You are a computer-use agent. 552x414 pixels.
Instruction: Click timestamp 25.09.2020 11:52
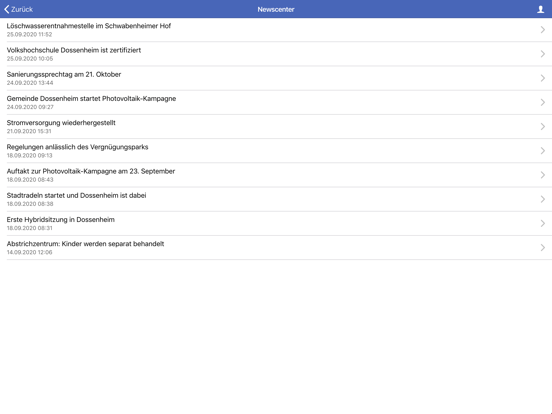[x=29, y=34]
